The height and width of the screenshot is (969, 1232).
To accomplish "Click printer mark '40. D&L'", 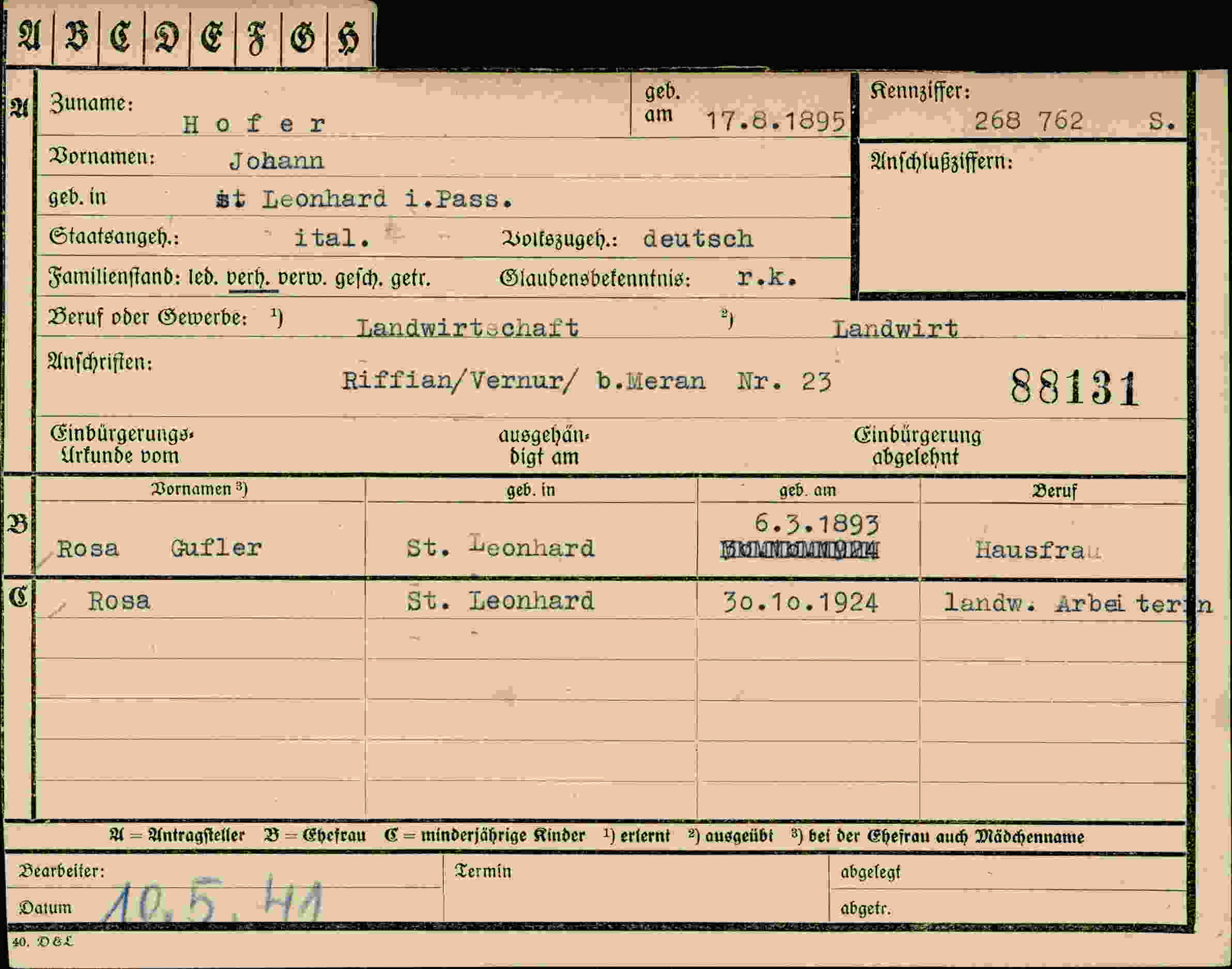I will [x=43, y=942].
